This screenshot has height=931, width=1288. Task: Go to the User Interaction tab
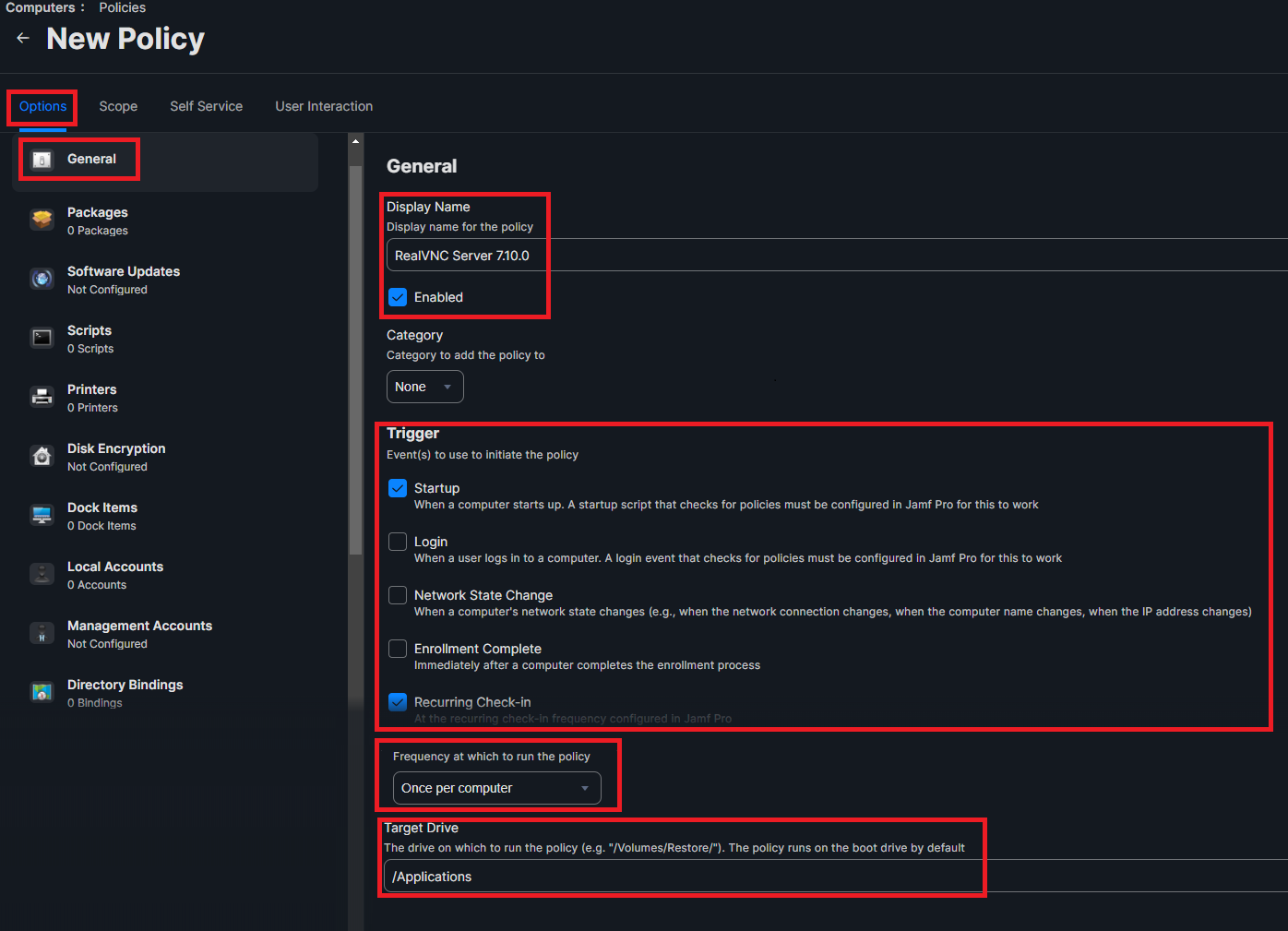[324, 106]
